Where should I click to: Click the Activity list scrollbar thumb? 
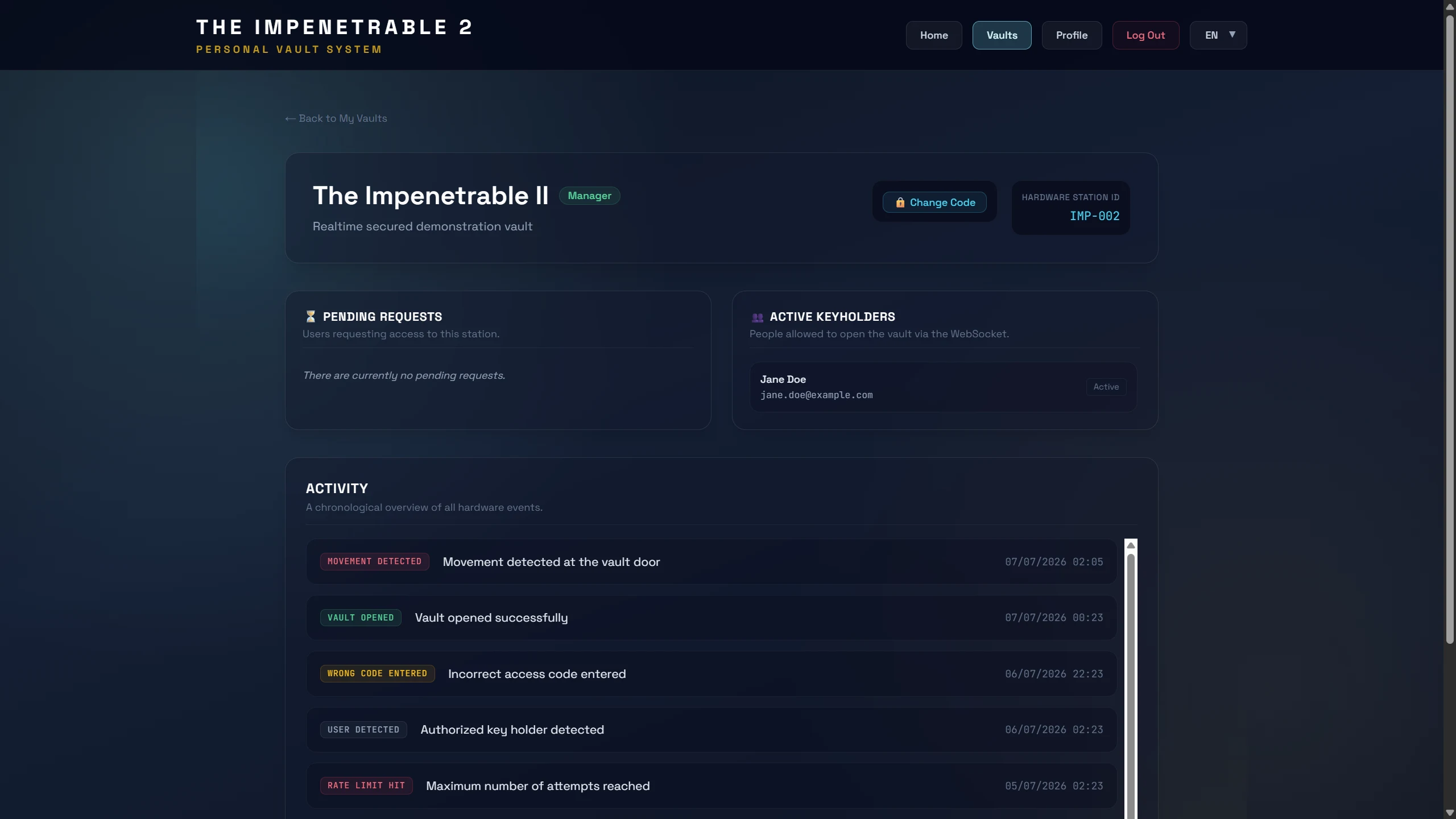coord(1131,685)
